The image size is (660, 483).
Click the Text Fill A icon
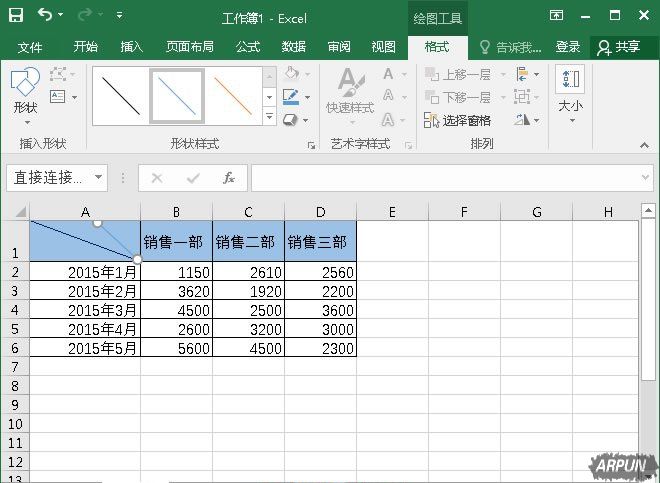pos(389,74)
